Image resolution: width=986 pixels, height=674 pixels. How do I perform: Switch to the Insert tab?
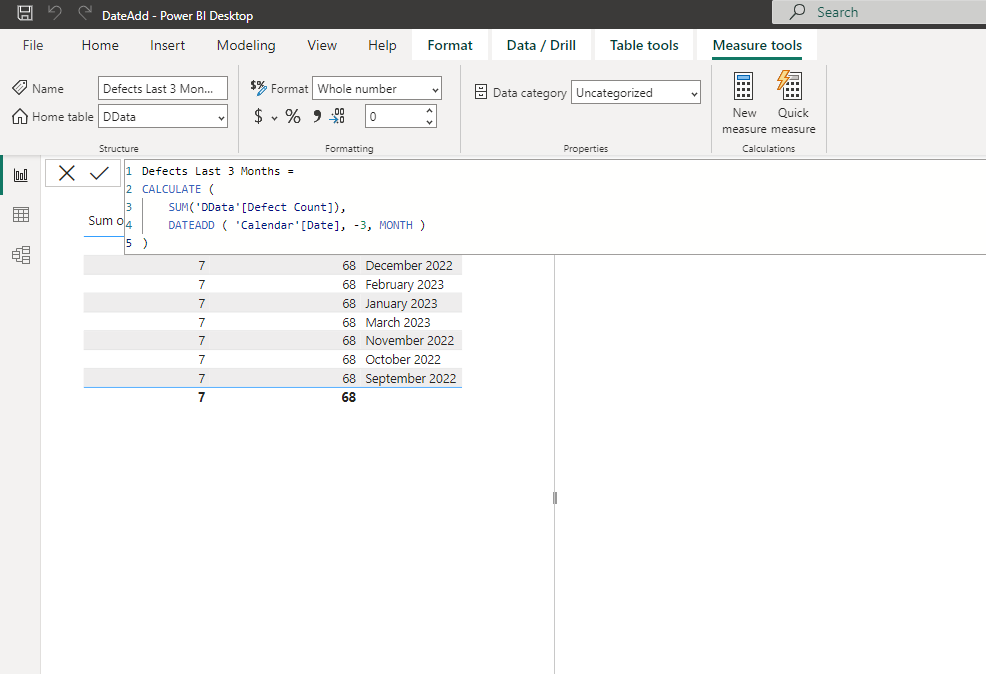[167, 45]
